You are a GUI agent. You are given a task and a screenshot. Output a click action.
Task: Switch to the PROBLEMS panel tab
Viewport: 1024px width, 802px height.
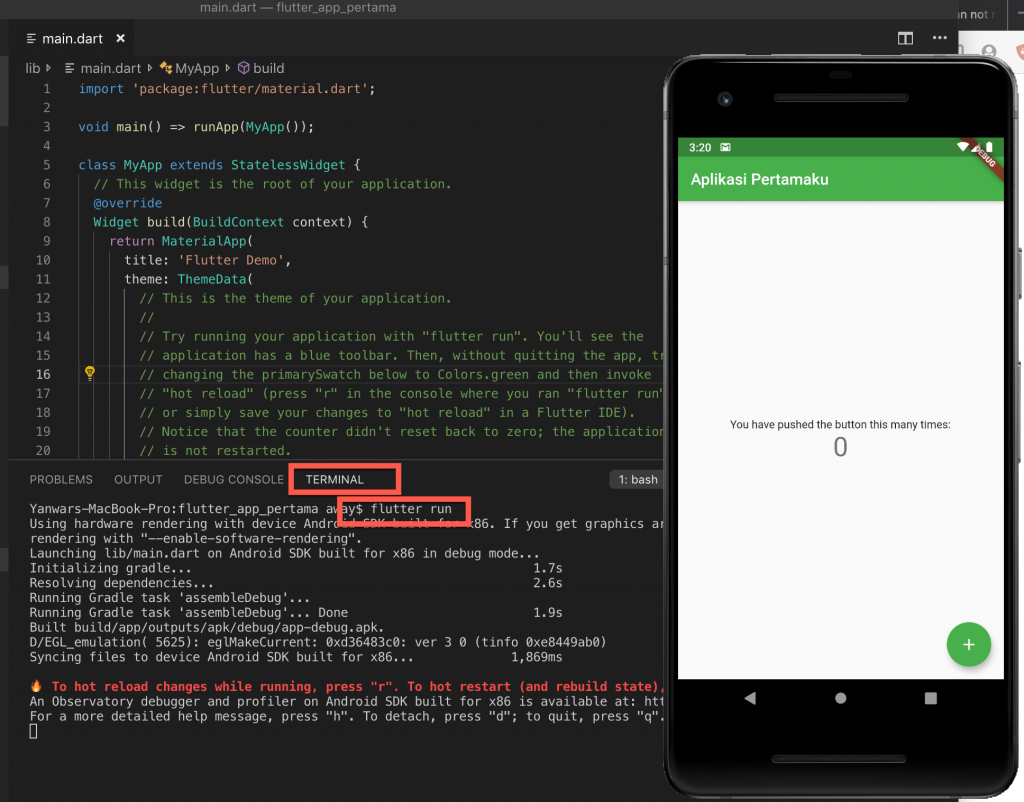point(61,480)
